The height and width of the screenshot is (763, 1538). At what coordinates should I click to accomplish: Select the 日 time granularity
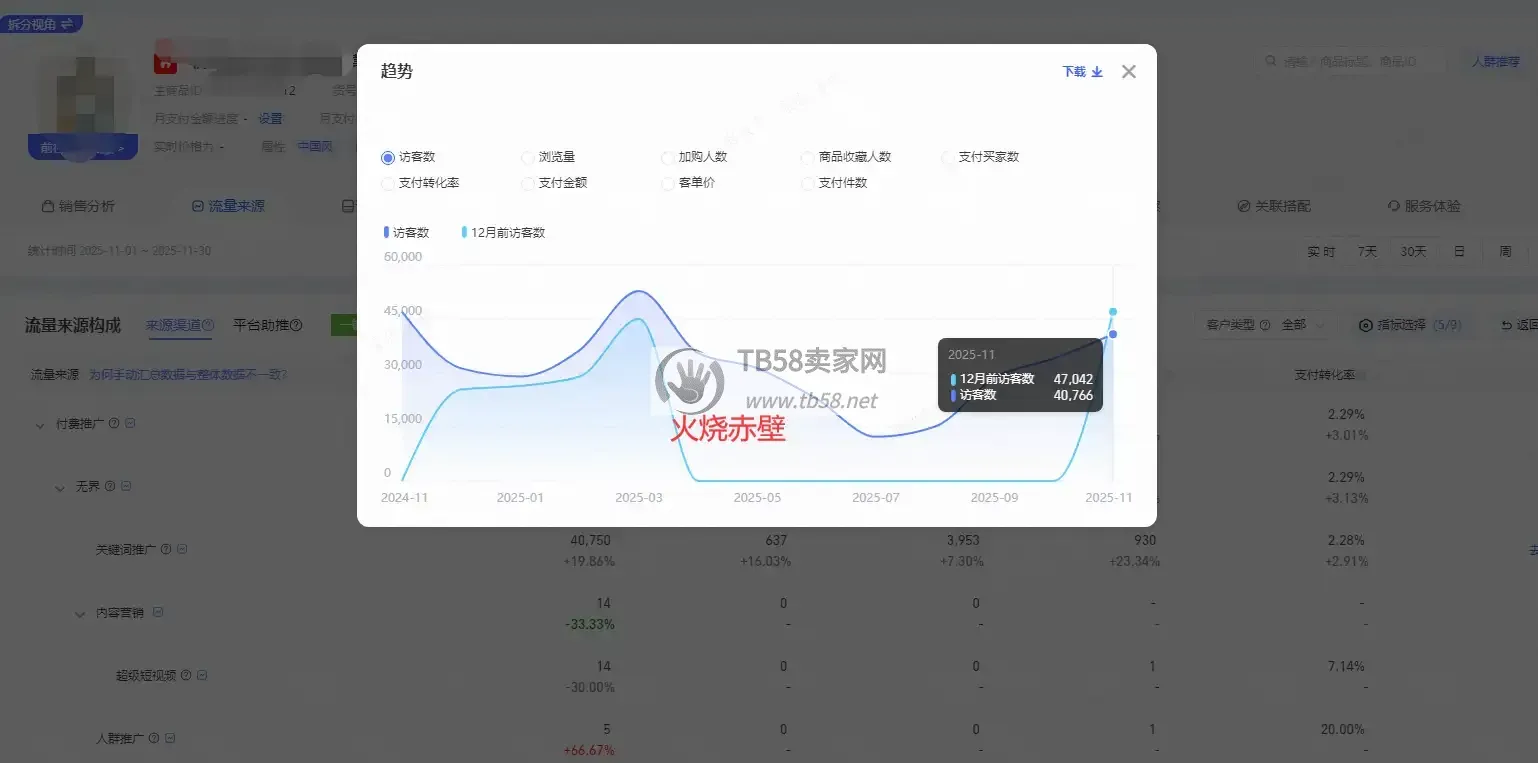pos(1459,252)
